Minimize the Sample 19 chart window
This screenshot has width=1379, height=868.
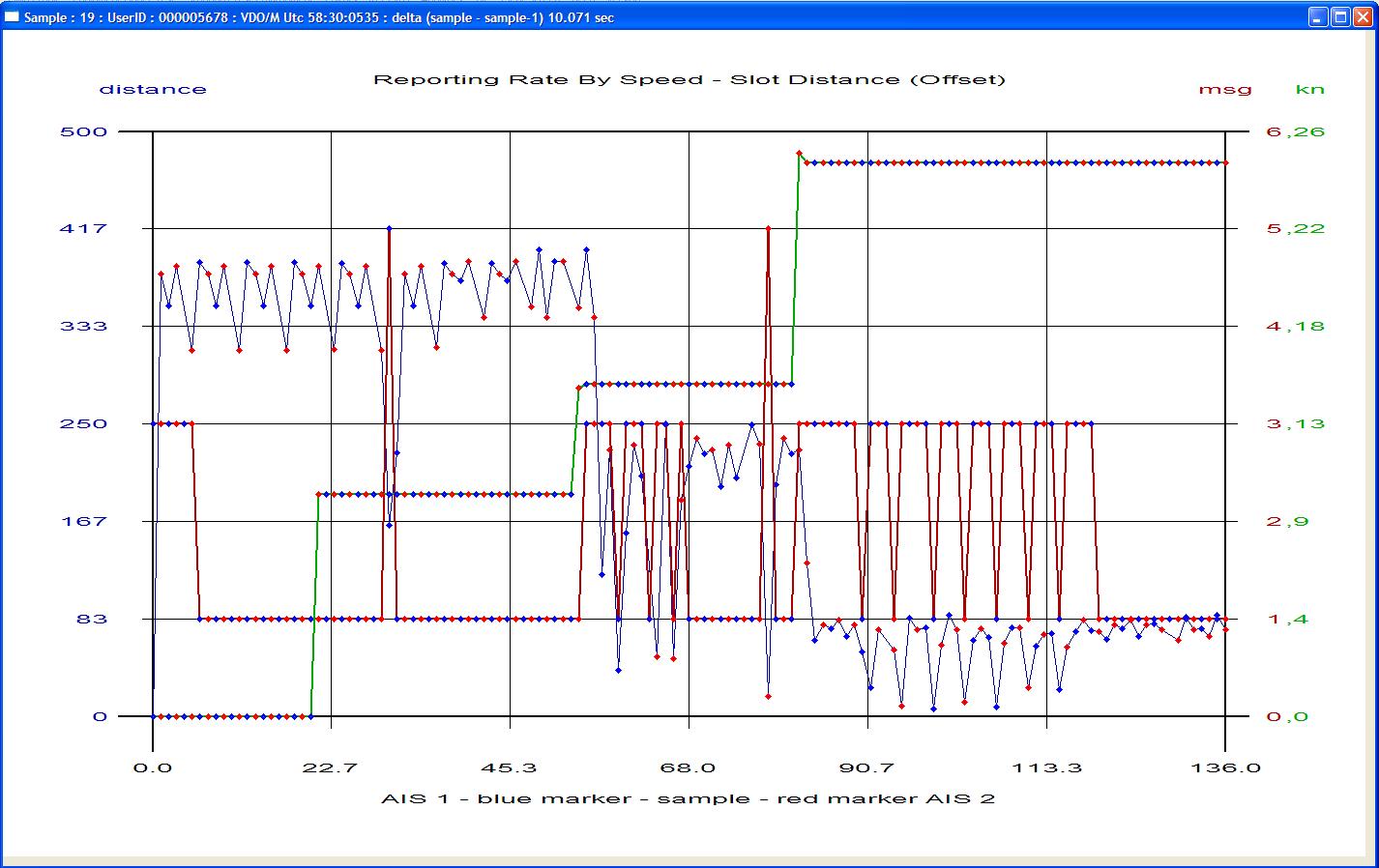pyautogui.click(x=1318, y=17)
